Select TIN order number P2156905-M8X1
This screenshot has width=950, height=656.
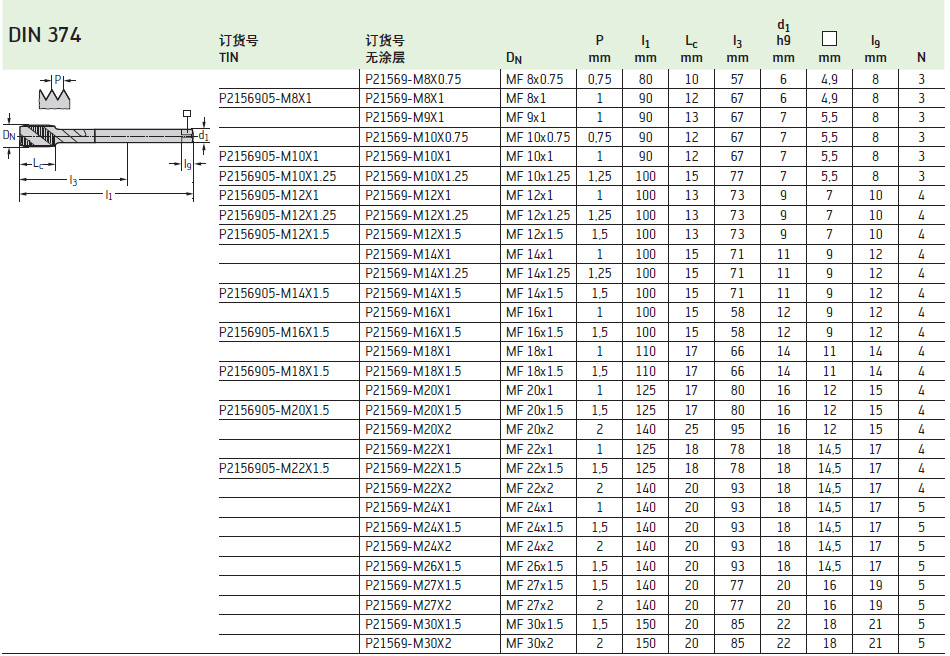coord(265,99)
